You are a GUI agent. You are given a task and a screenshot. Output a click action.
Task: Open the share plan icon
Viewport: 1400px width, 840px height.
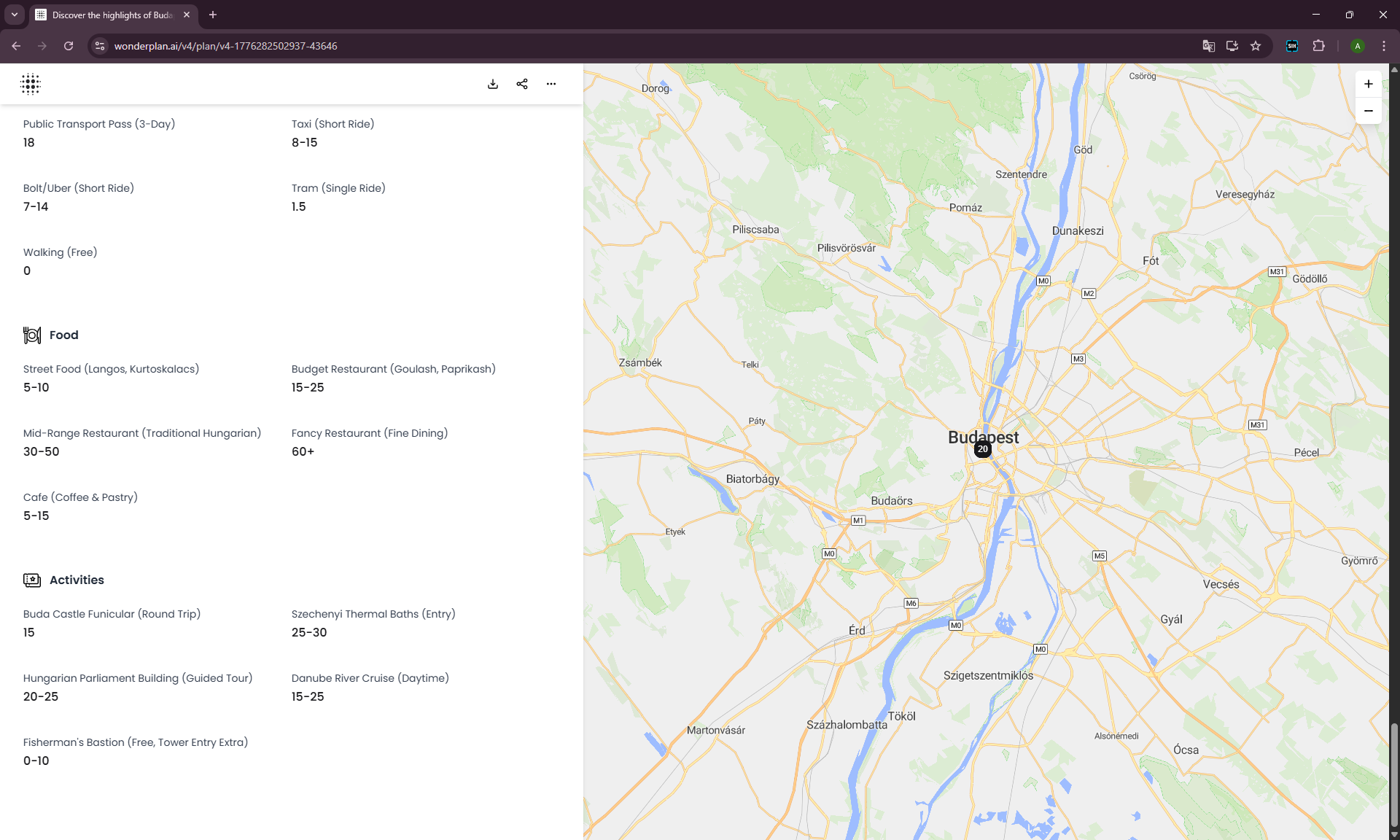pos(522,84)
